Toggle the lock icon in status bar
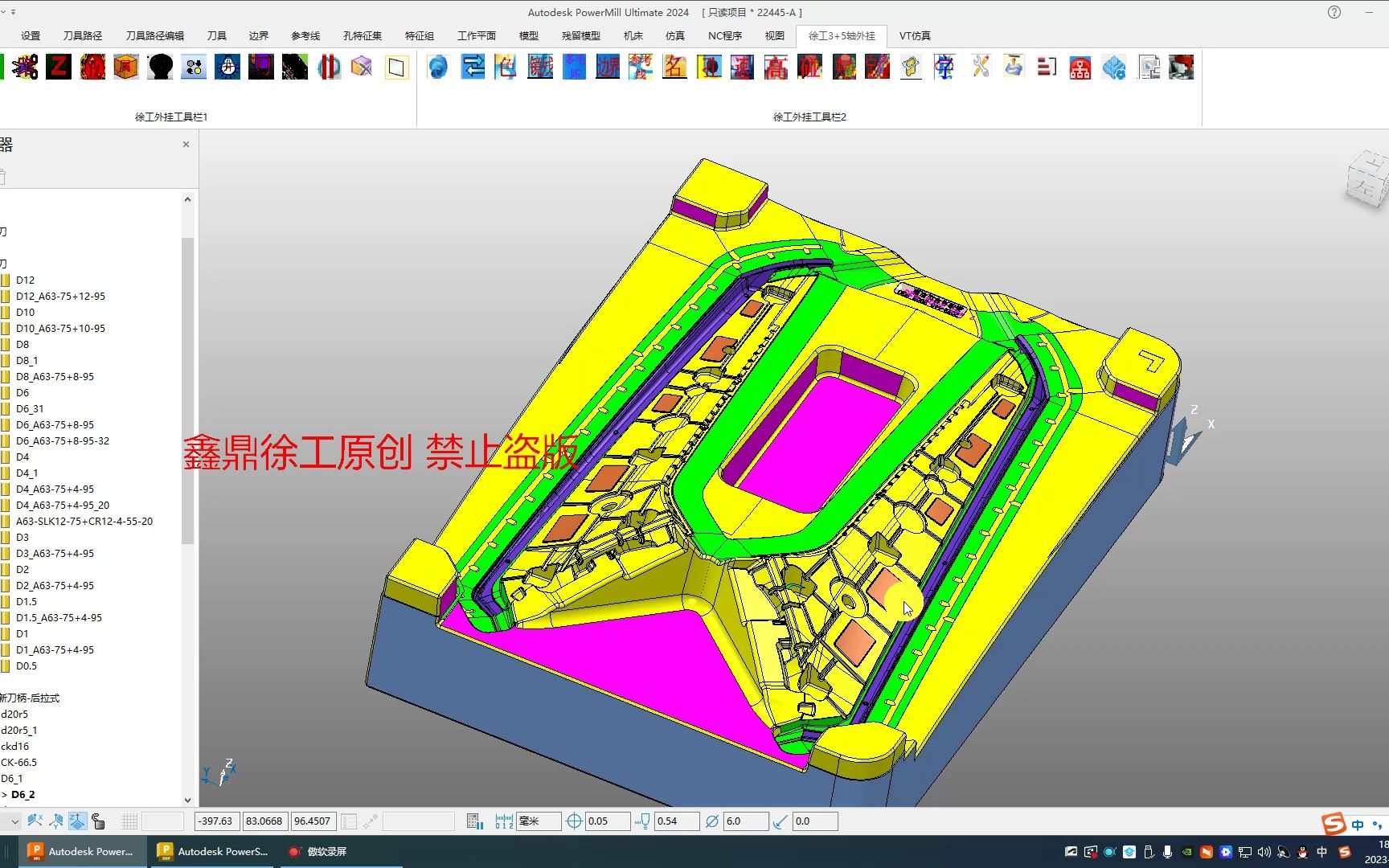Screen dimensions: 1389x868 coord(98,821)
